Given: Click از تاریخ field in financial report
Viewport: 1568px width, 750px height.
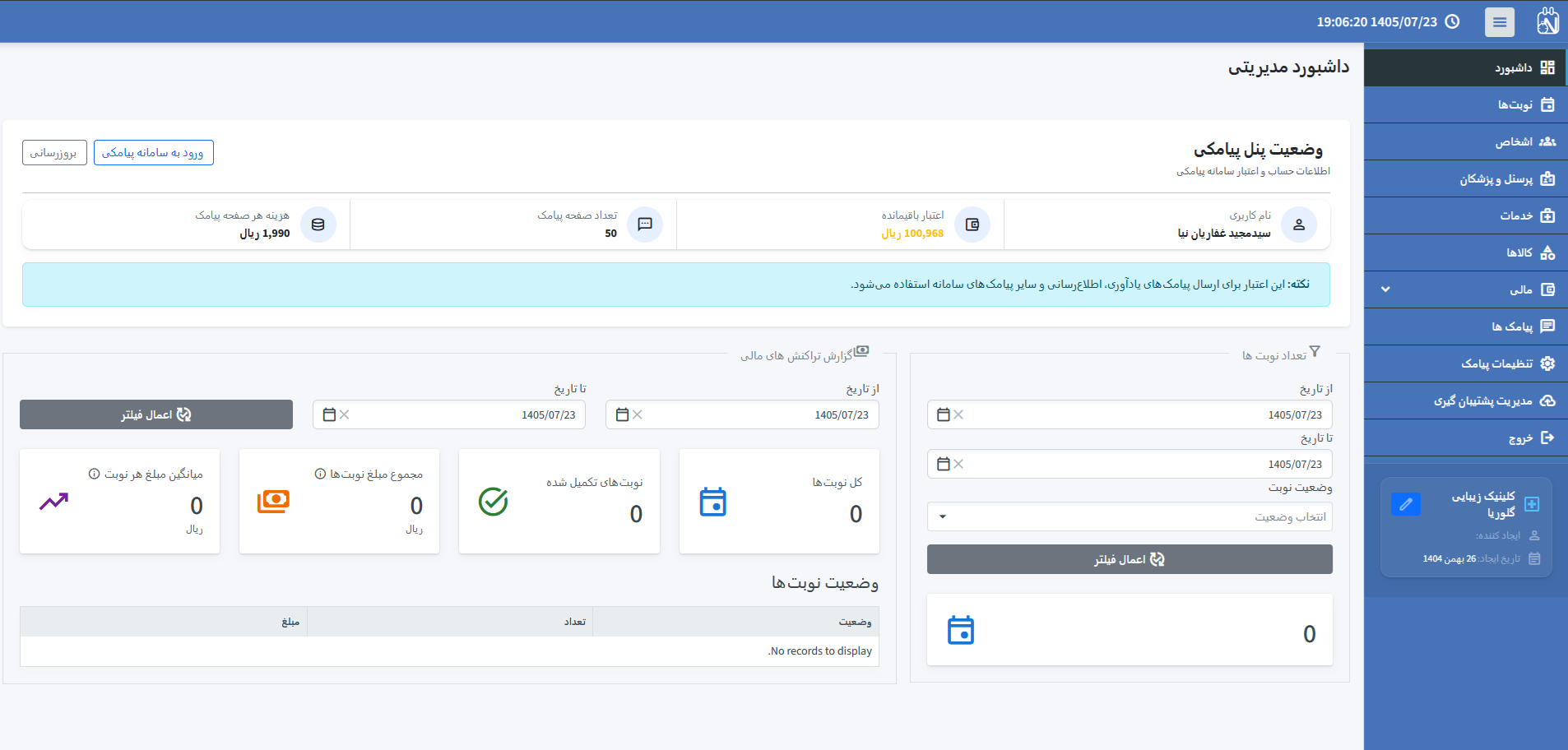Looking at the screenshot, I should (742, 414).
